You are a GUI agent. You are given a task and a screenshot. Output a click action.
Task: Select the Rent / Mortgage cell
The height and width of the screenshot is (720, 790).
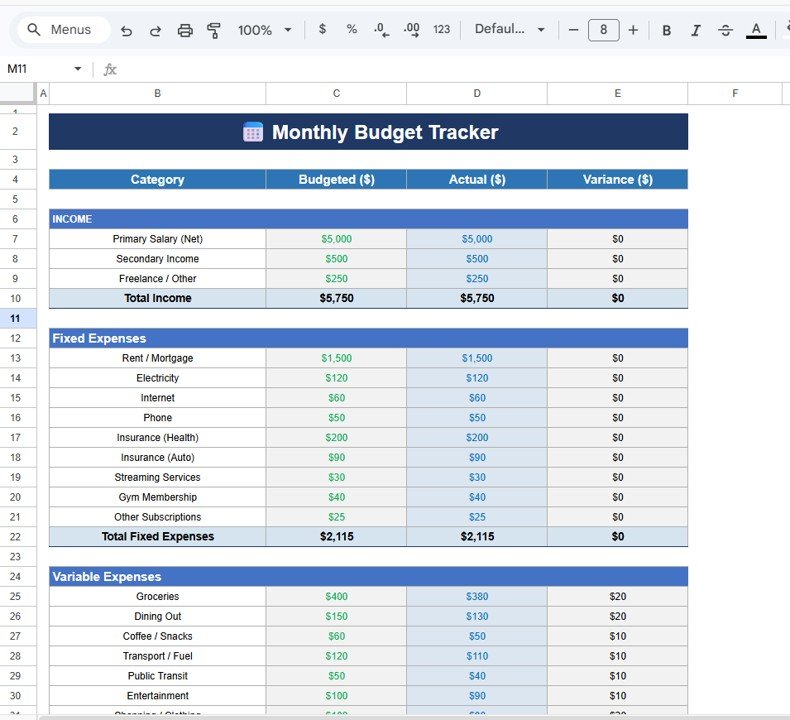[x=158, y=358]
